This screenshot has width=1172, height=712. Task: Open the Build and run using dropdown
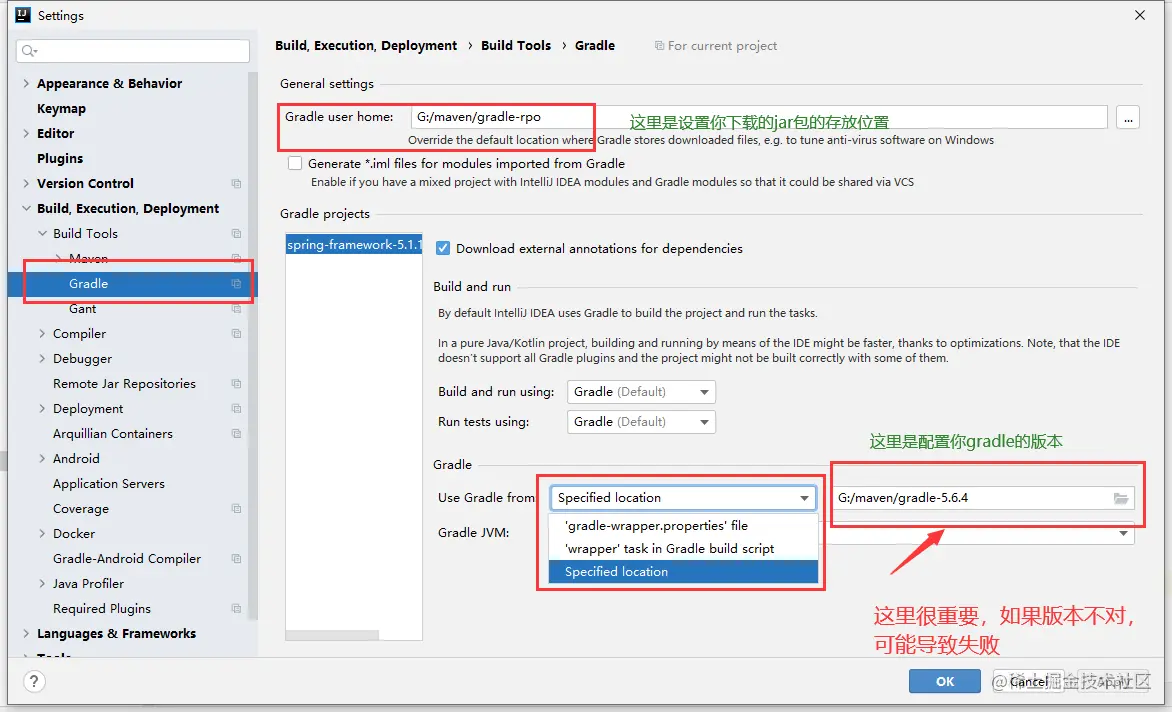pyautogui.click(x=641, y=391)
